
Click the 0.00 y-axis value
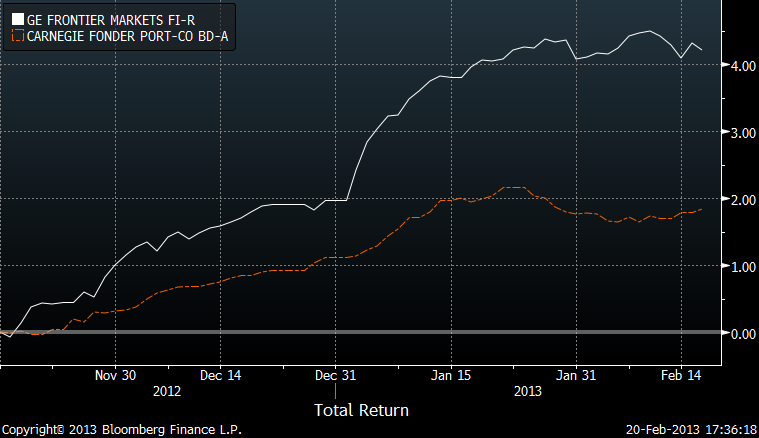743,333
